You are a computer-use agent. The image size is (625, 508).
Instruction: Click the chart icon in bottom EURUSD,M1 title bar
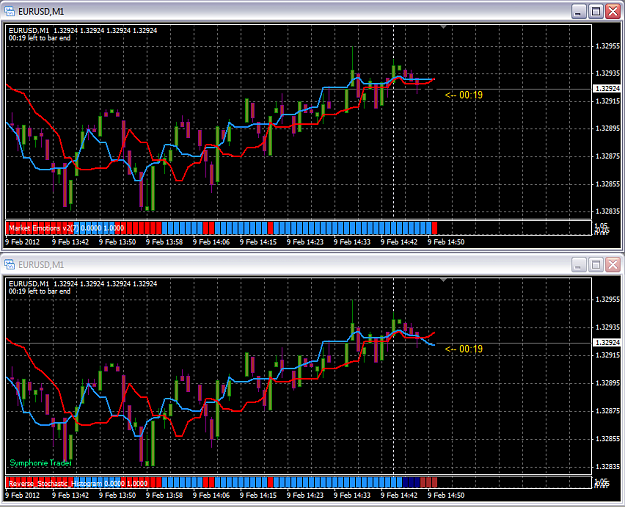click(10, 264)
